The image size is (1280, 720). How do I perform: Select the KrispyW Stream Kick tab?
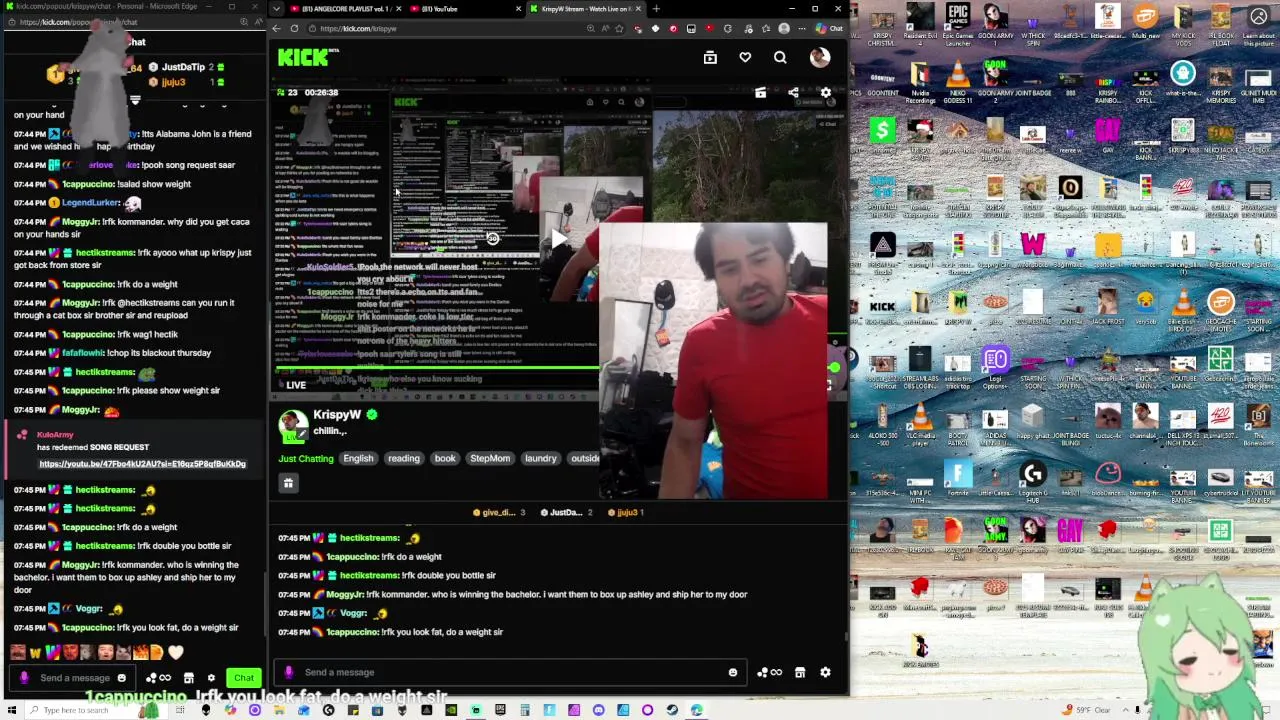[586, 9]
